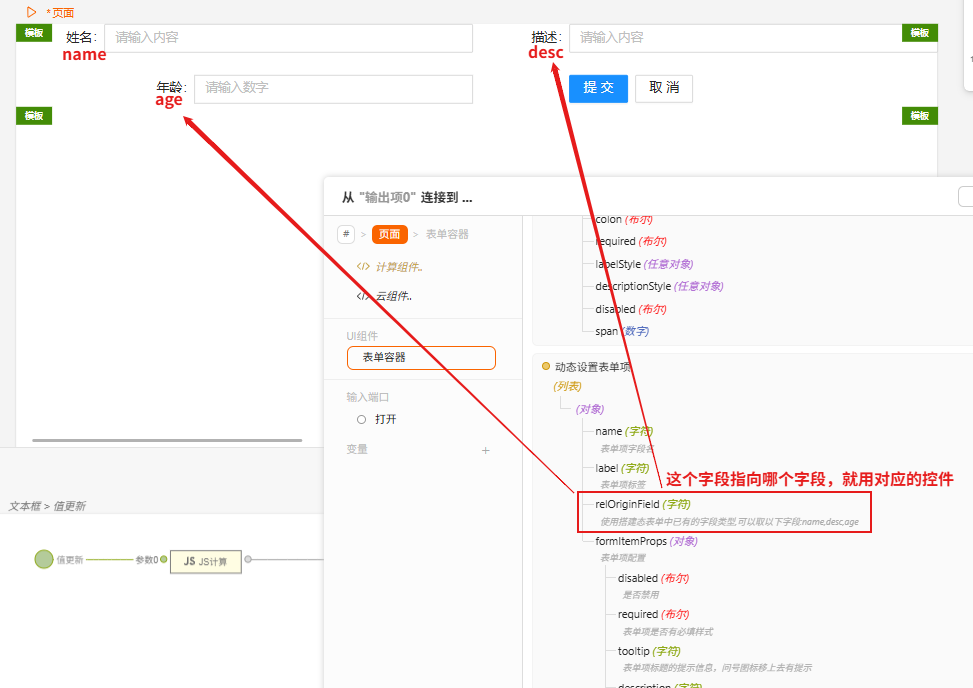Click the 提交 submit button
Screen dimensions: 973x688
(x=598, y=88)
